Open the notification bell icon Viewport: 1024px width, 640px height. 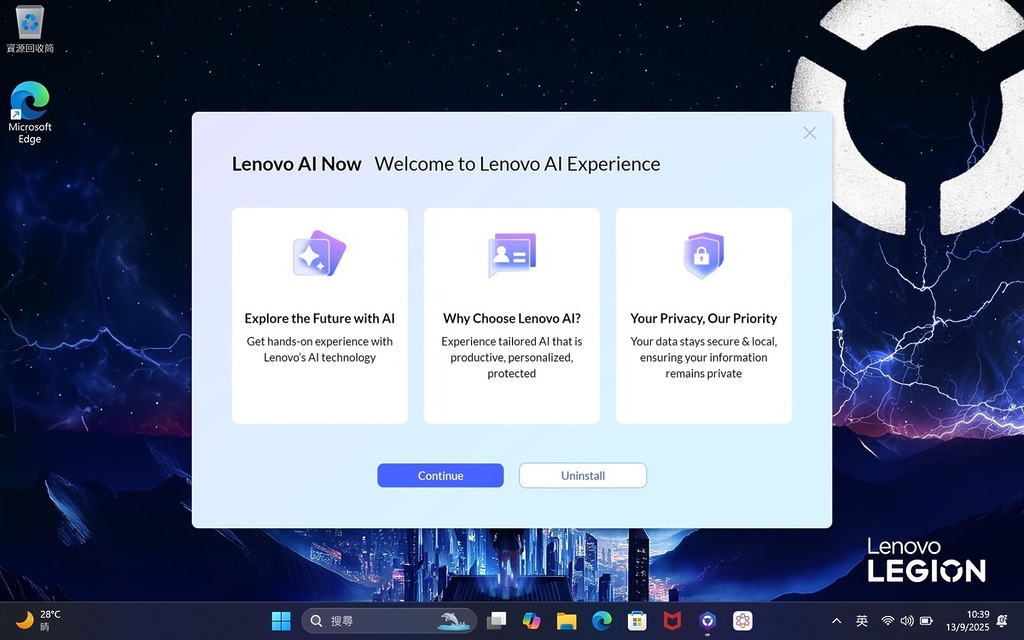click(x=1003, y=621)
